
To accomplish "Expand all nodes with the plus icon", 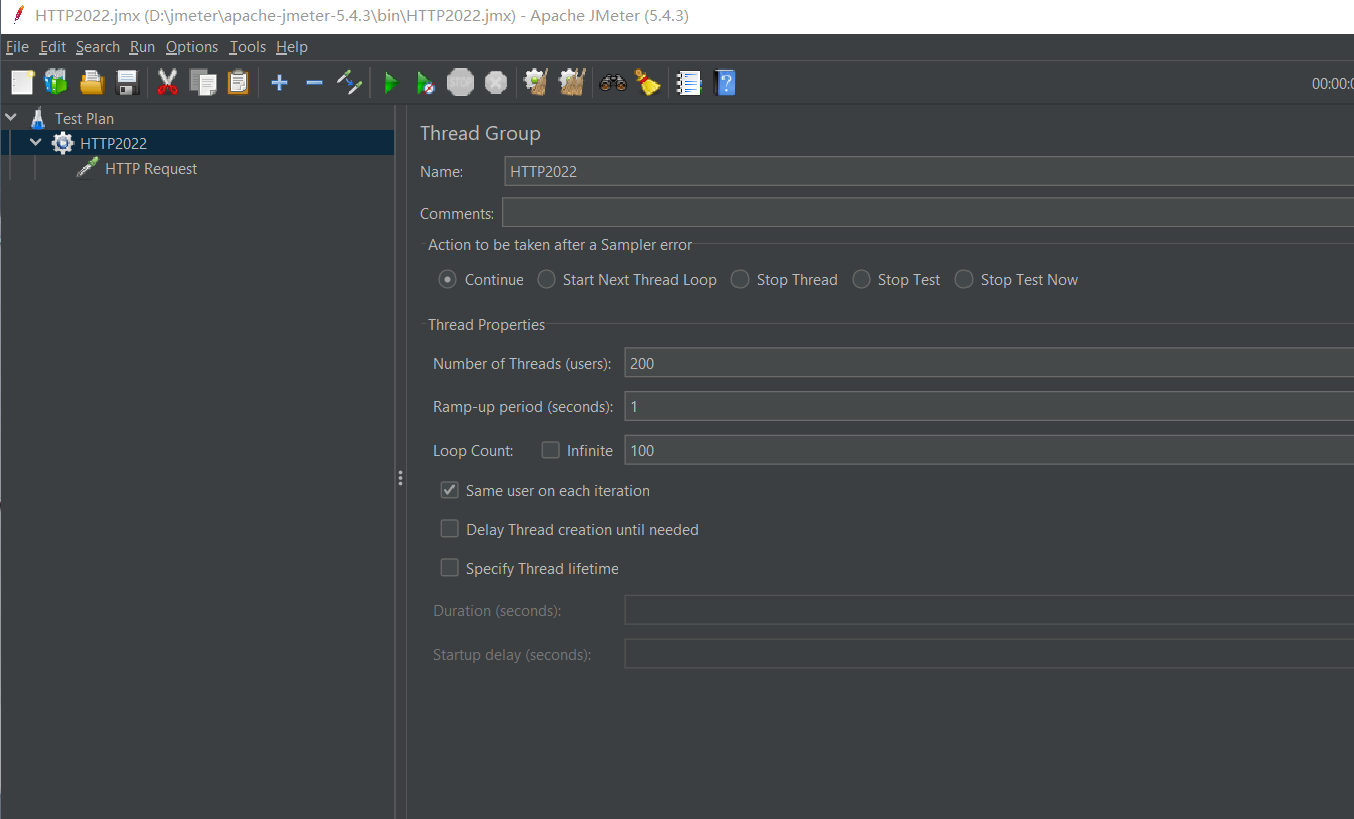I will click(x=279, y=83).
